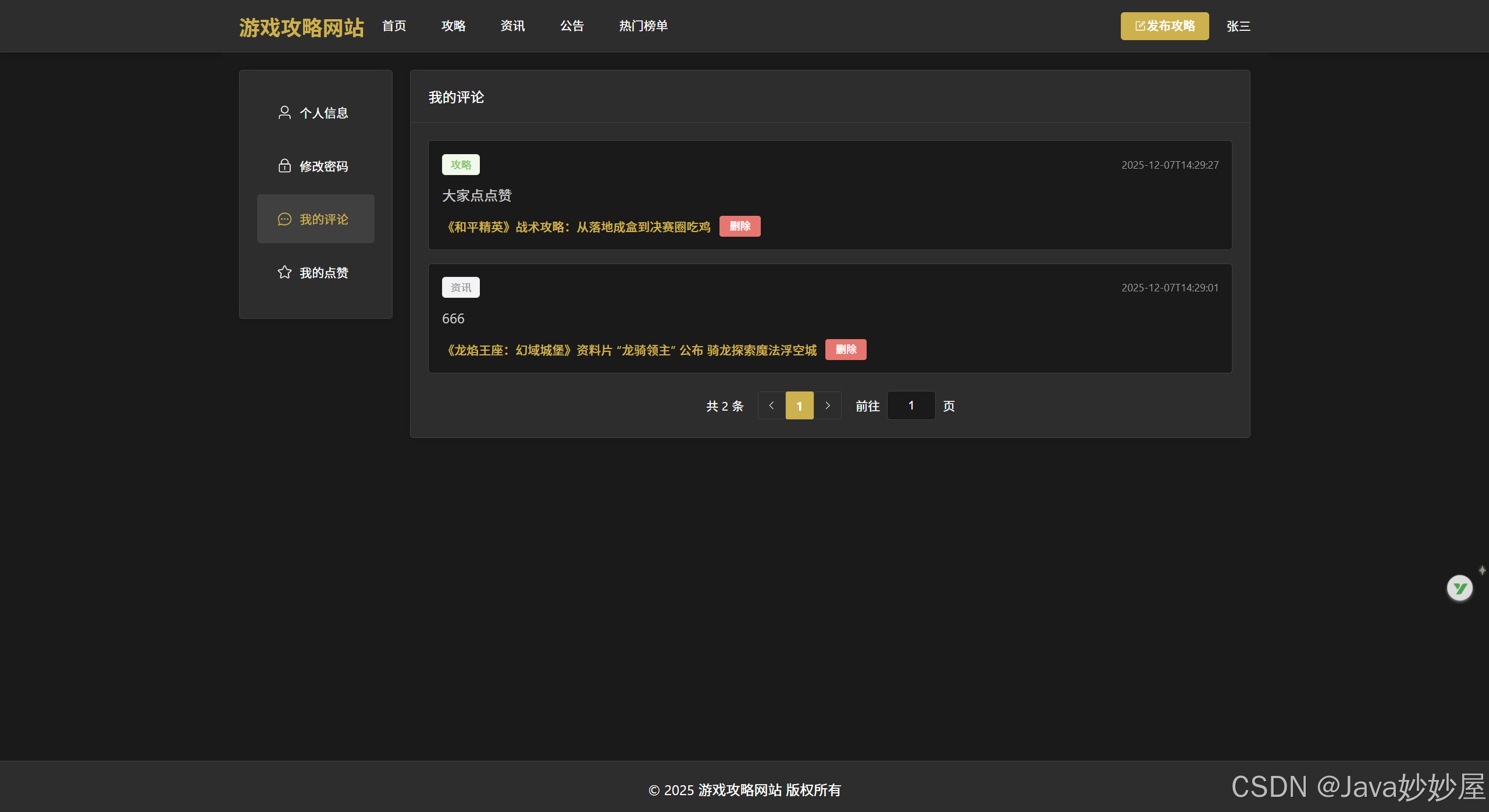Click the lock icon beside 修改密码
The width and height of the screenshot is (1489, 812).
(284, 166)
